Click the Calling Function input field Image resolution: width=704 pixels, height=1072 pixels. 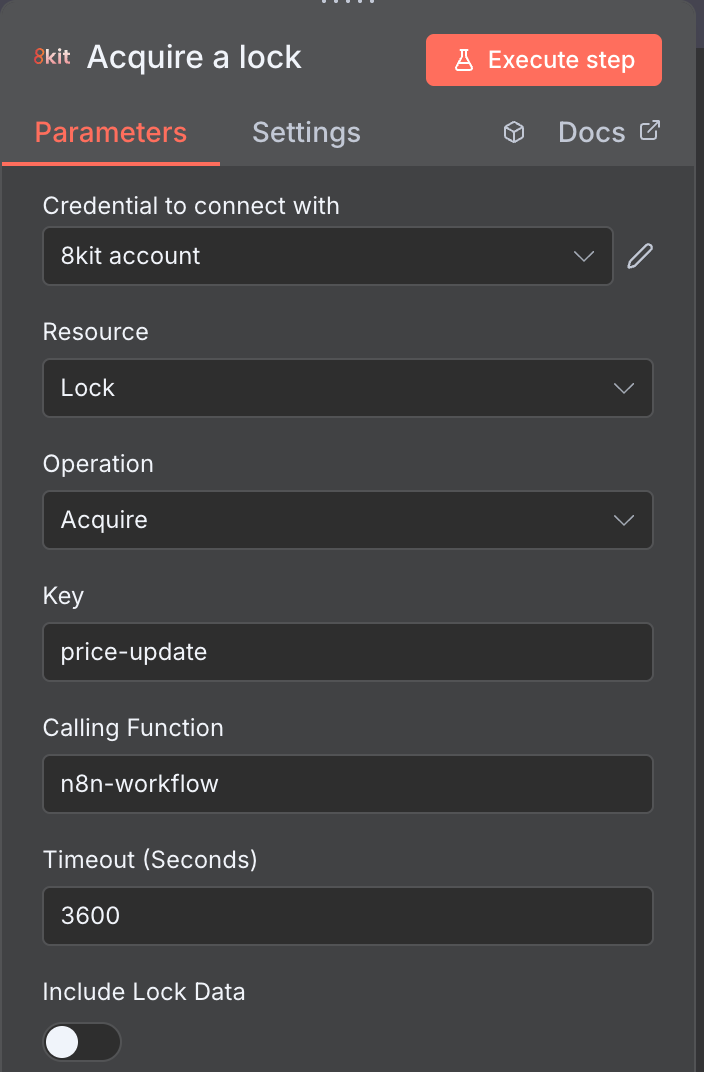click(348, 783)
